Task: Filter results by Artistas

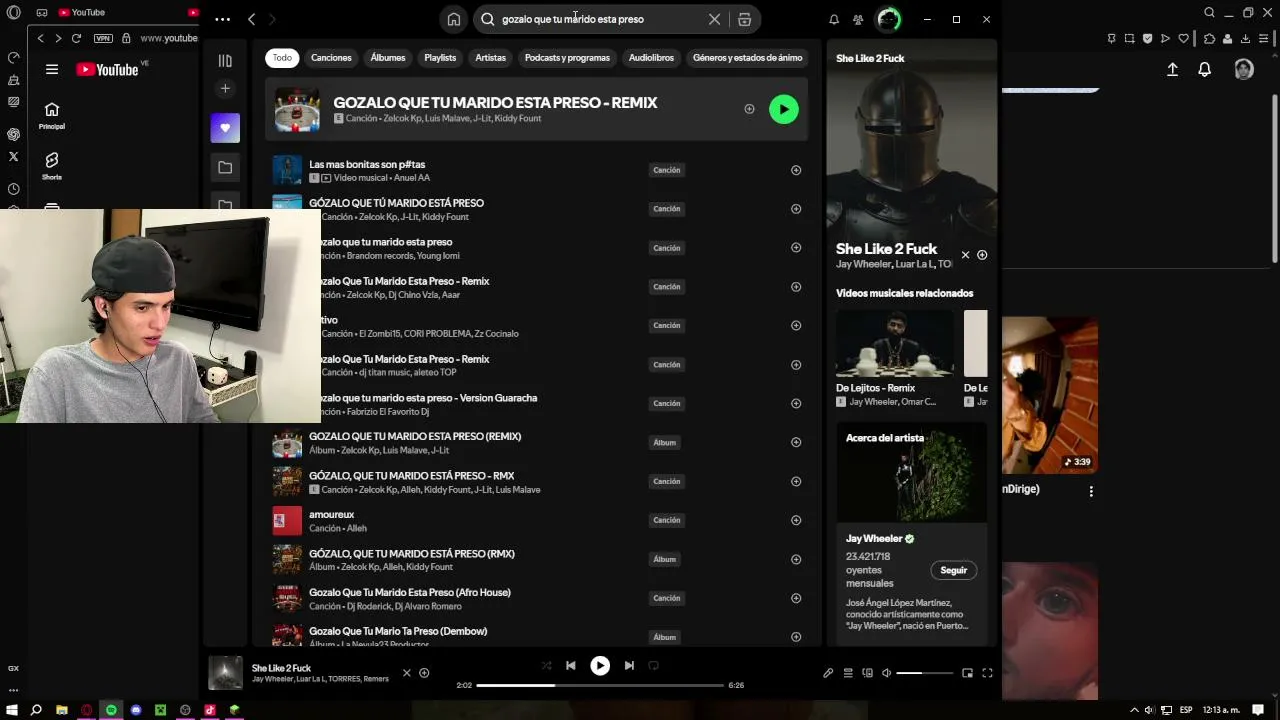Action: click(490, 58)
